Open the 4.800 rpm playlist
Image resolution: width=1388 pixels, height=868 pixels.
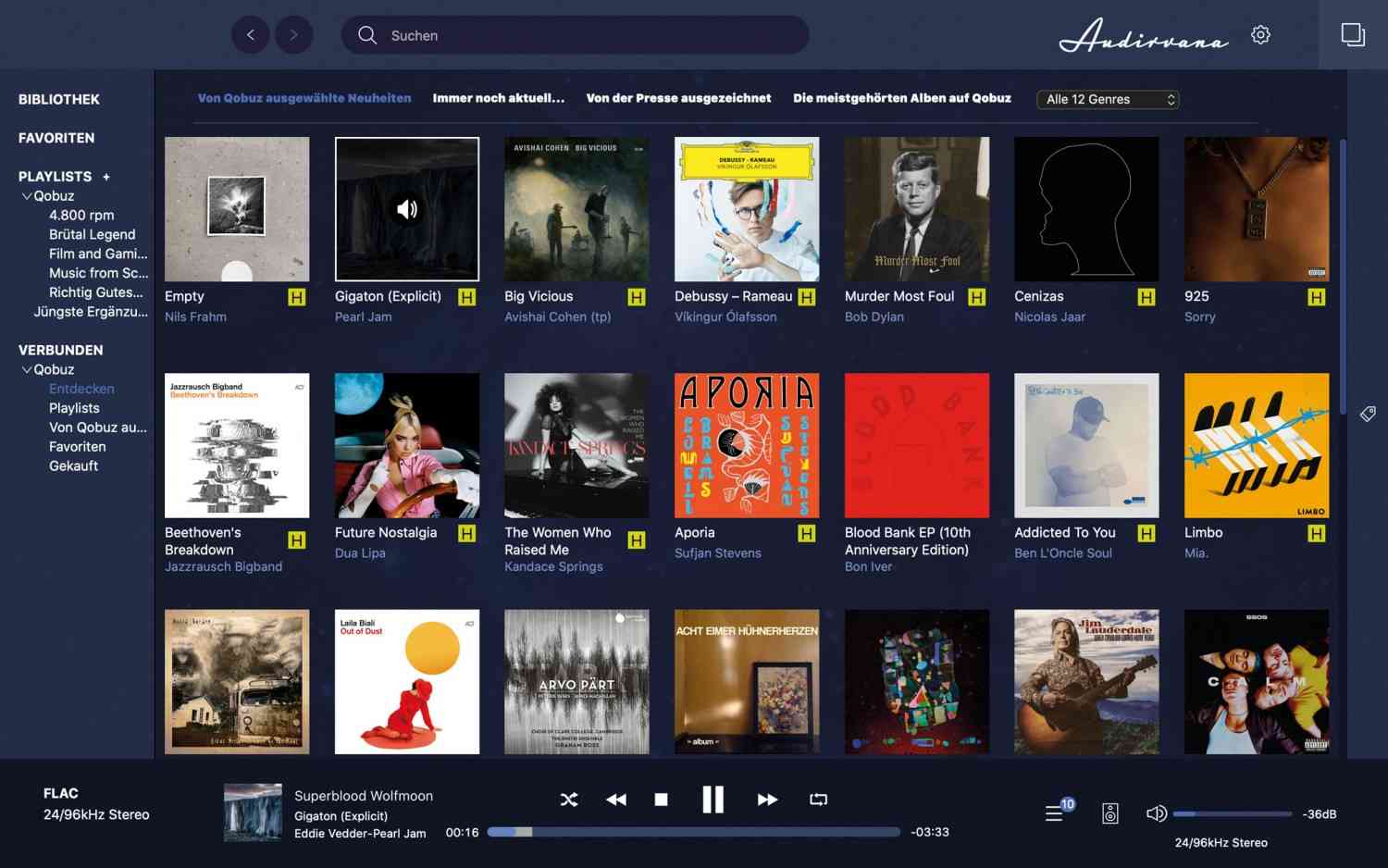81,215
